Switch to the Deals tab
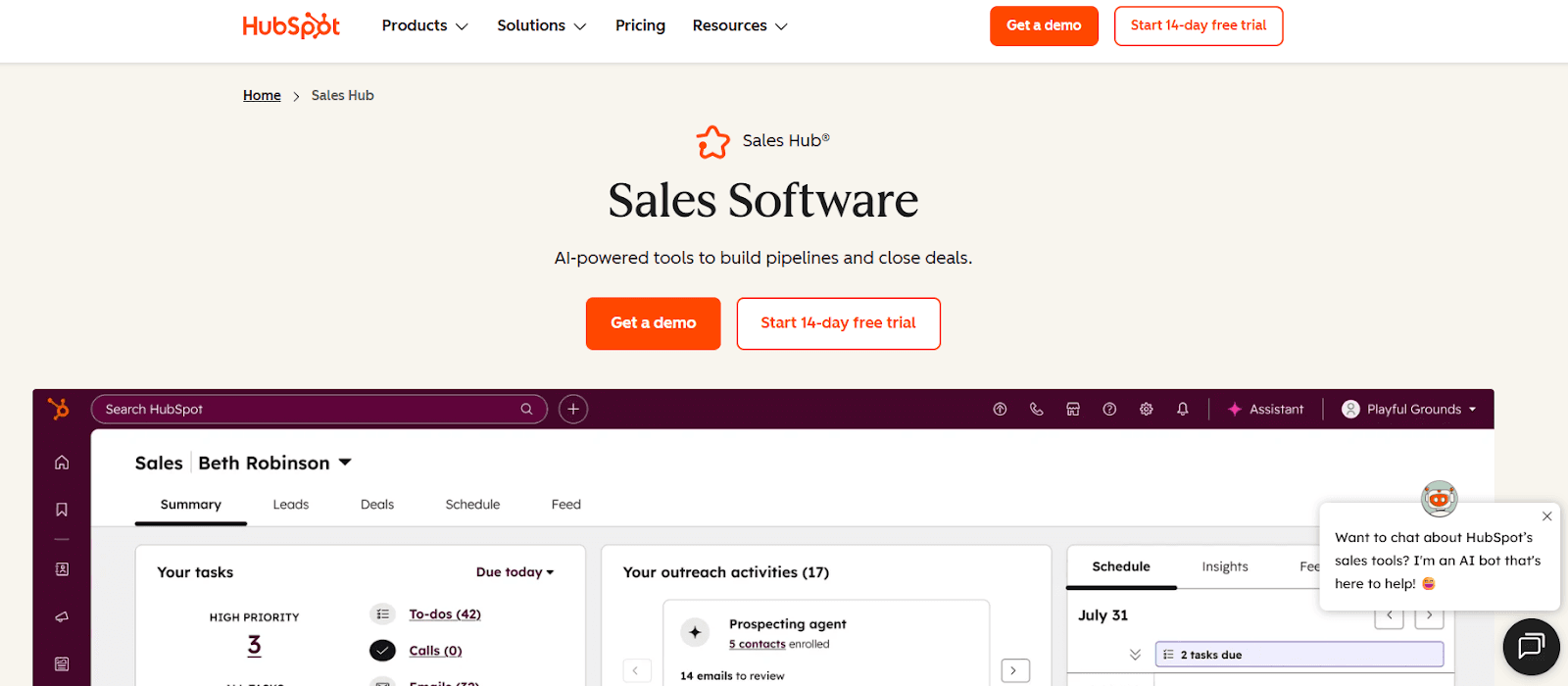 pos(377,505)
